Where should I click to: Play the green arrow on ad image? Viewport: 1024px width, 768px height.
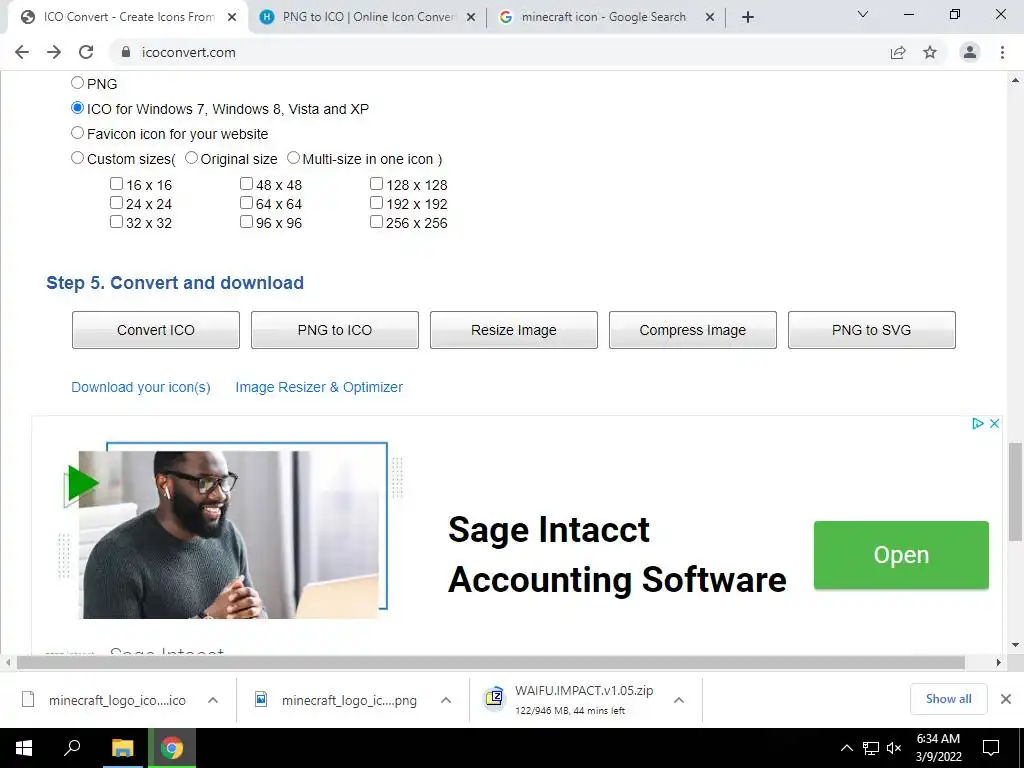pos(82,484)
